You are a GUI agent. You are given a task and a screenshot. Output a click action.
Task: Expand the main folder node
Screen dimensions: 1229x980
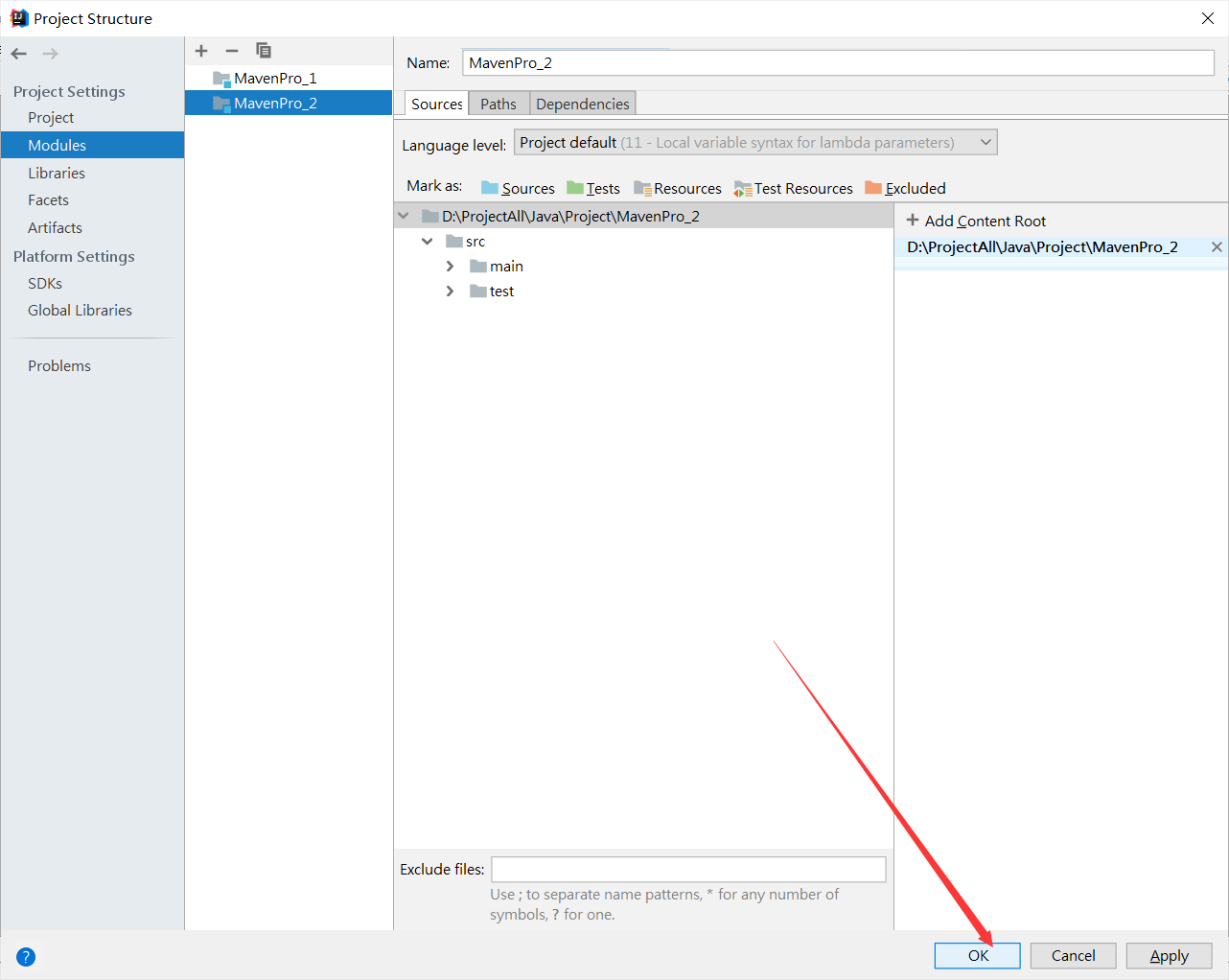(451, 267)
